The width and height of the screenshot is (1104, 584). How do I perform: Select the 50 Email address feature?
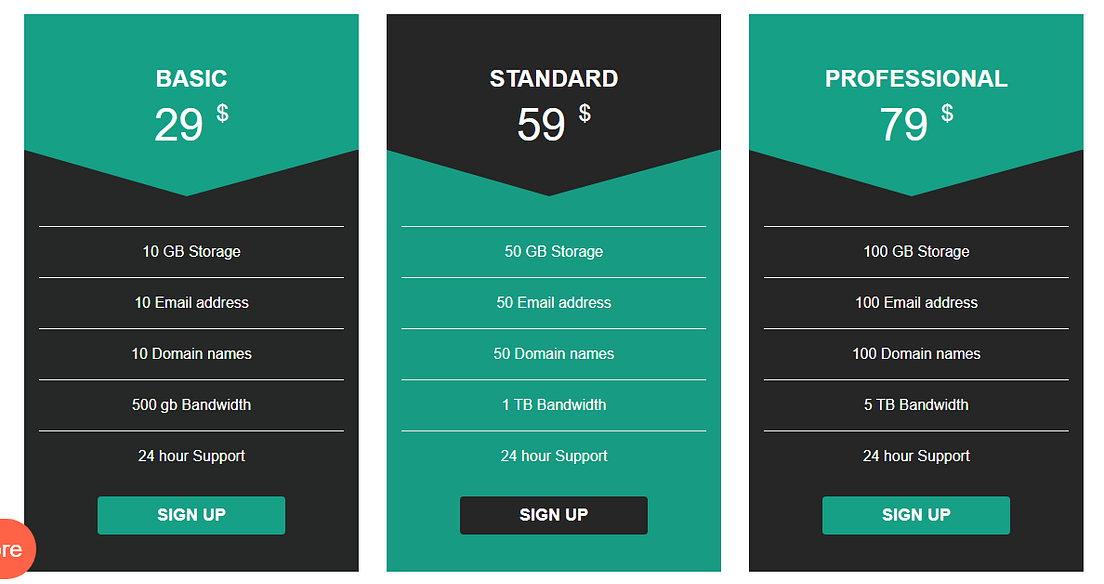553,302
